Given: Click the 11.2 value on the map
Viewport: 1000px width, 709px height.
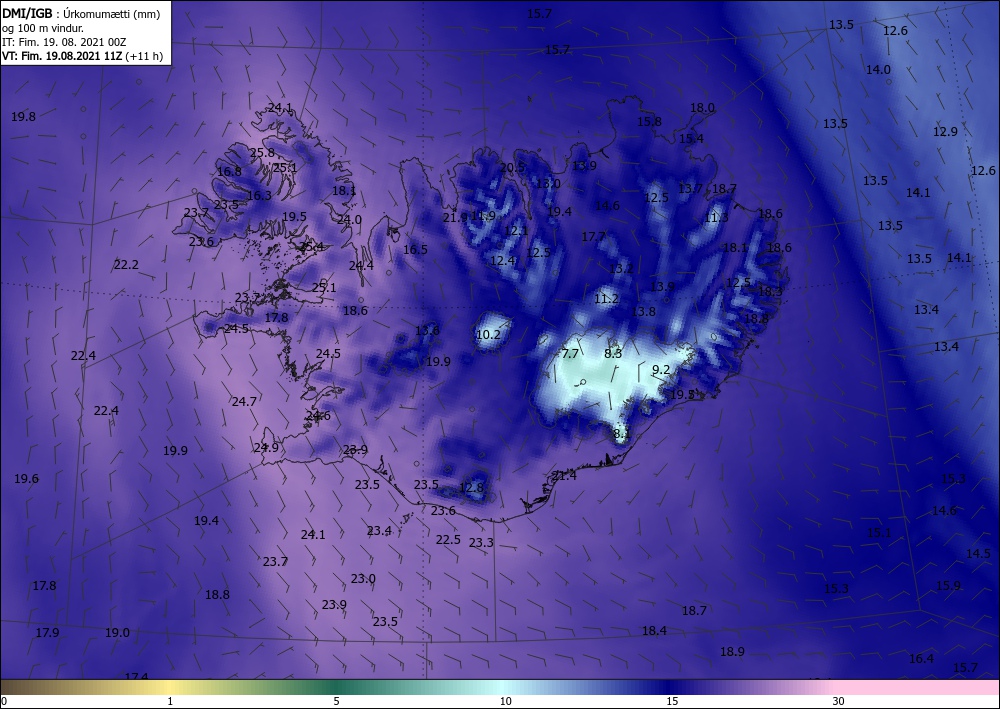Looking at the screenshot, I should [607, 298].
